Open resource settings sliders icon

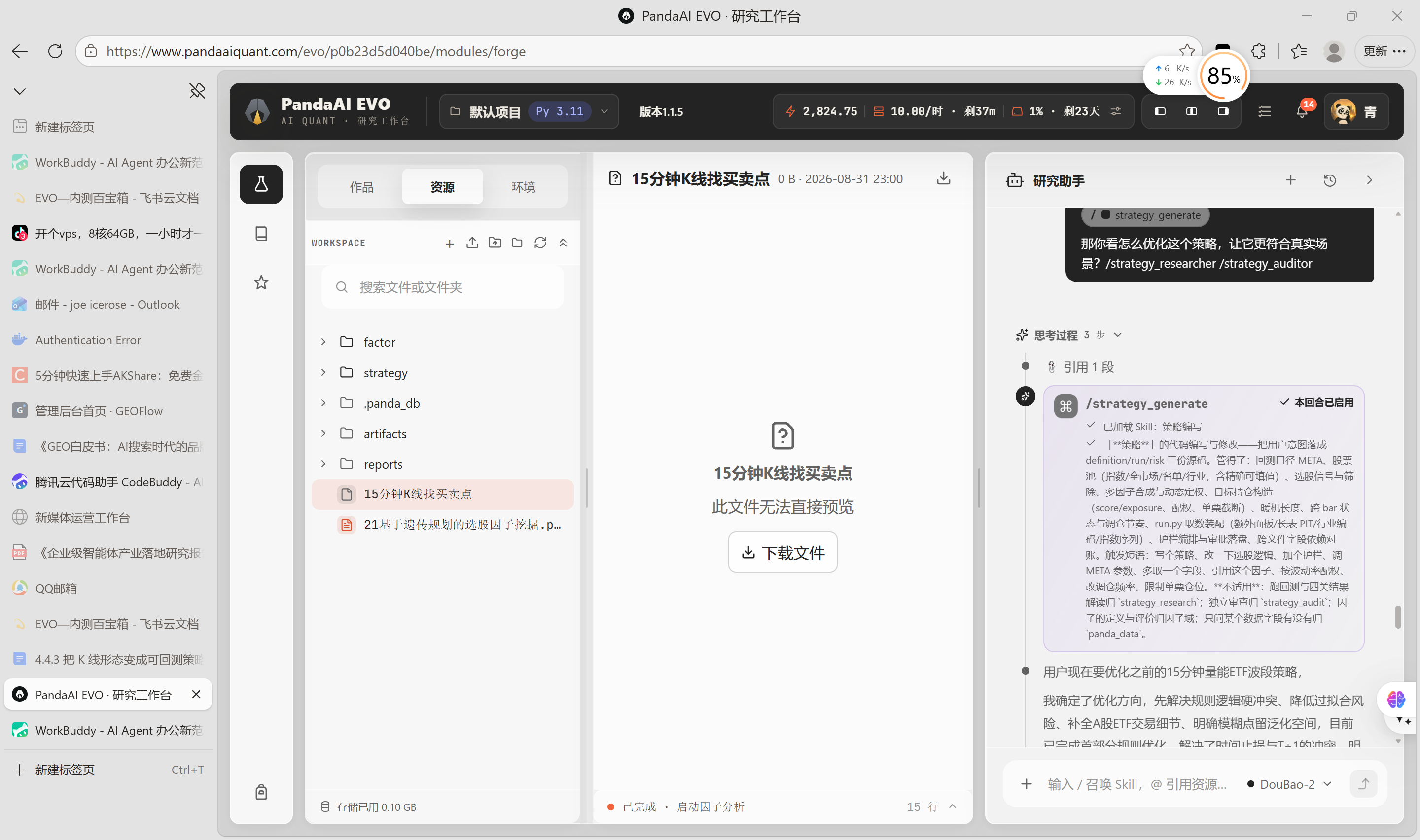point(1115,111)
